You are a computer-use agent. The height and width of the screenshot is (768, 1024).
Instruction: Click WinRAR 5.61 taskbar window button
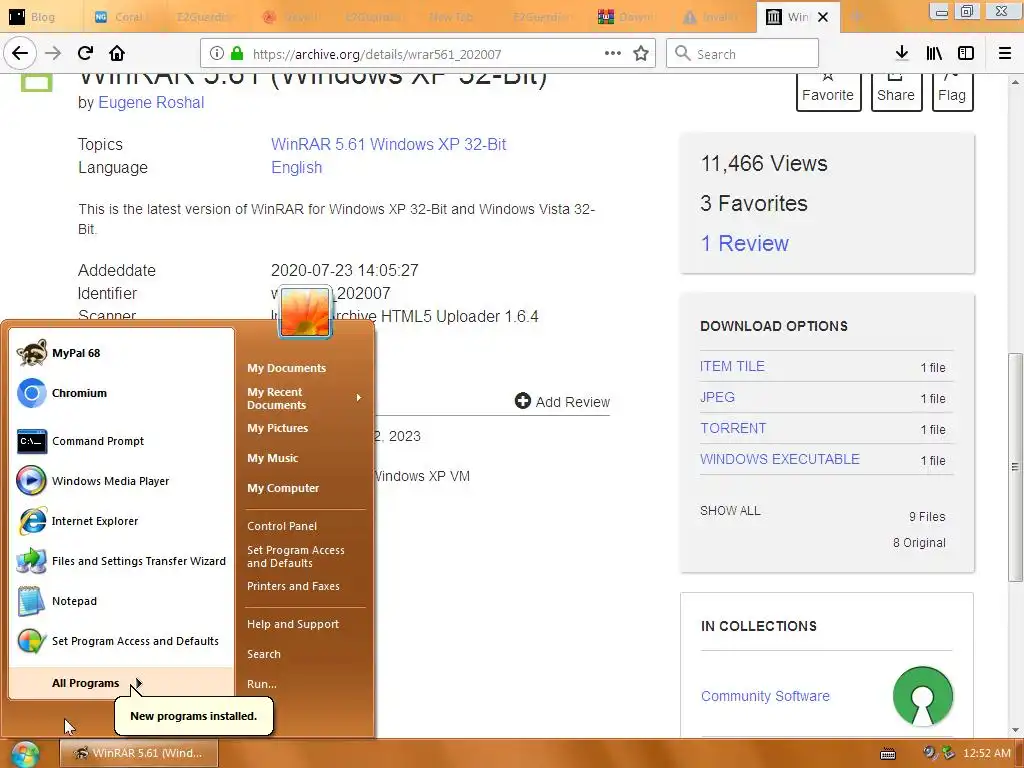(x=138, y=754)
